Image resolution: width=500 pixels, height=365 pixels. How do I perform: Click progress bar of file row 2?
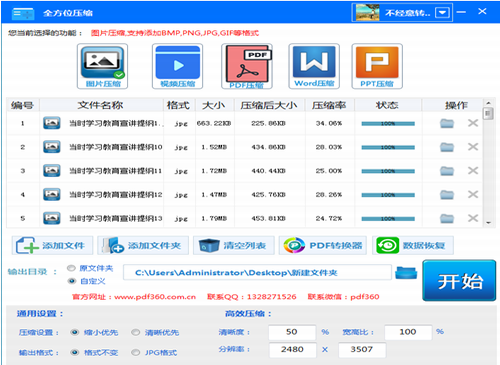coord(388,147)
